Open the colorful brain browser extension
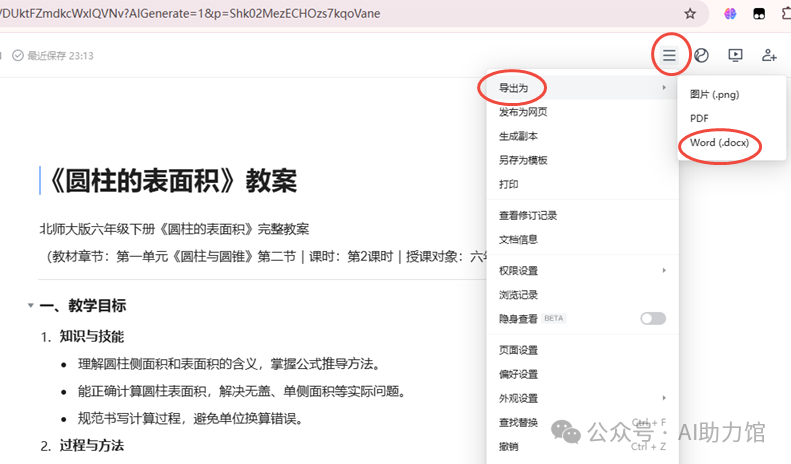 click(x=731, y=14)
